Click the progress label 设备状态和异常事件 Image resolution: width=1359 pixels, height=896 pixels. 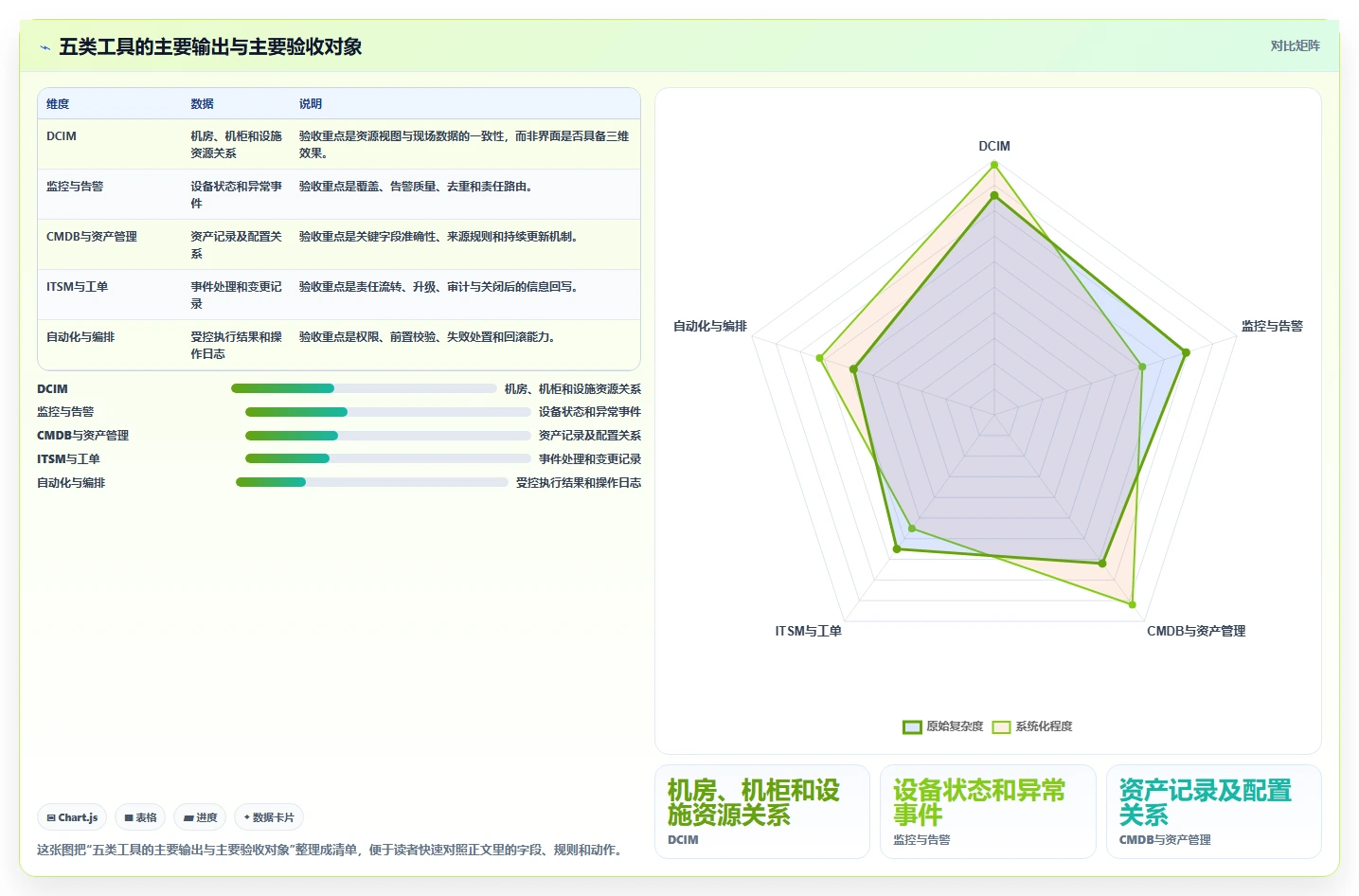[590, 412]
